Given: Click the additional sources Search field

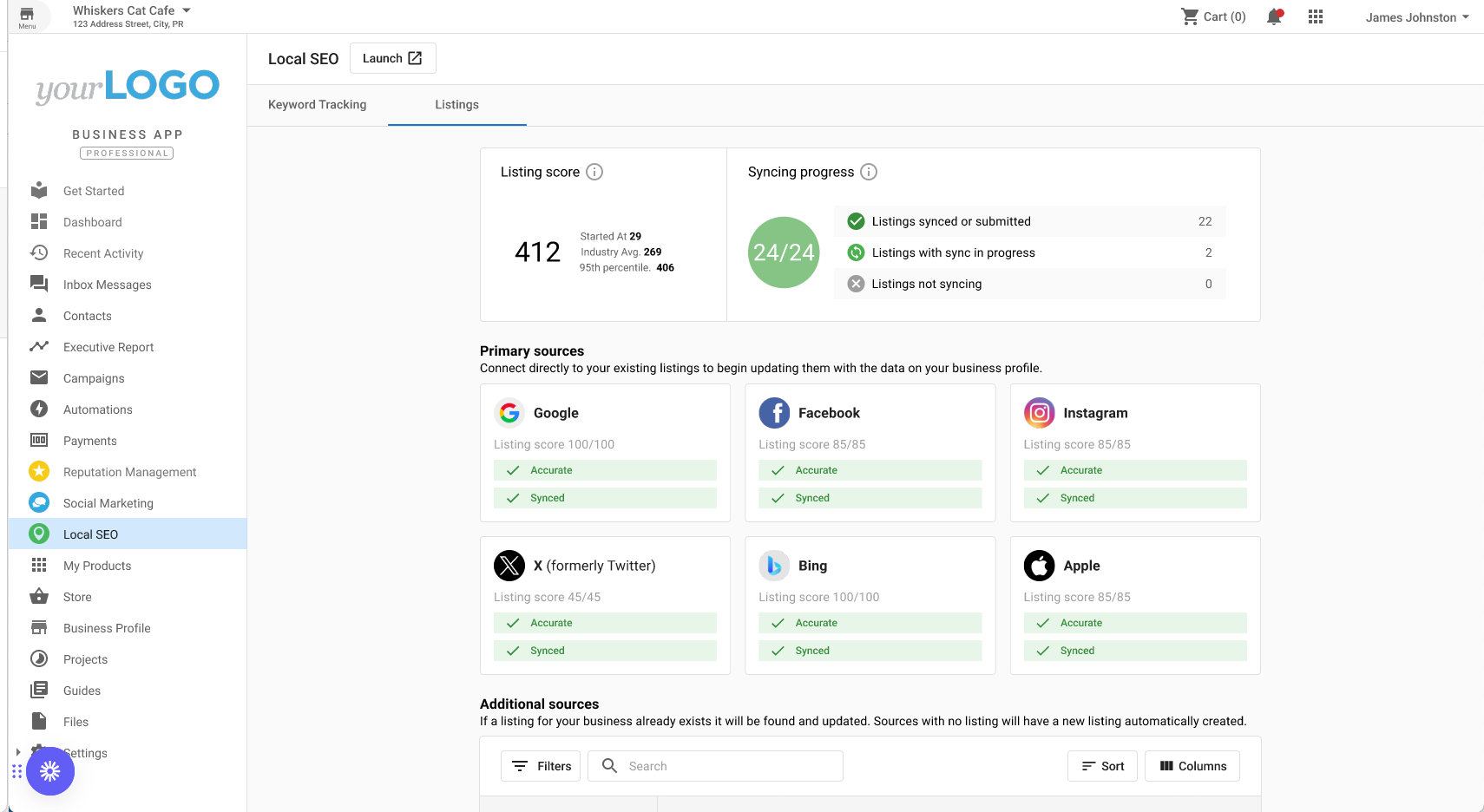Looking at the screenshot, I should [715, 766].
